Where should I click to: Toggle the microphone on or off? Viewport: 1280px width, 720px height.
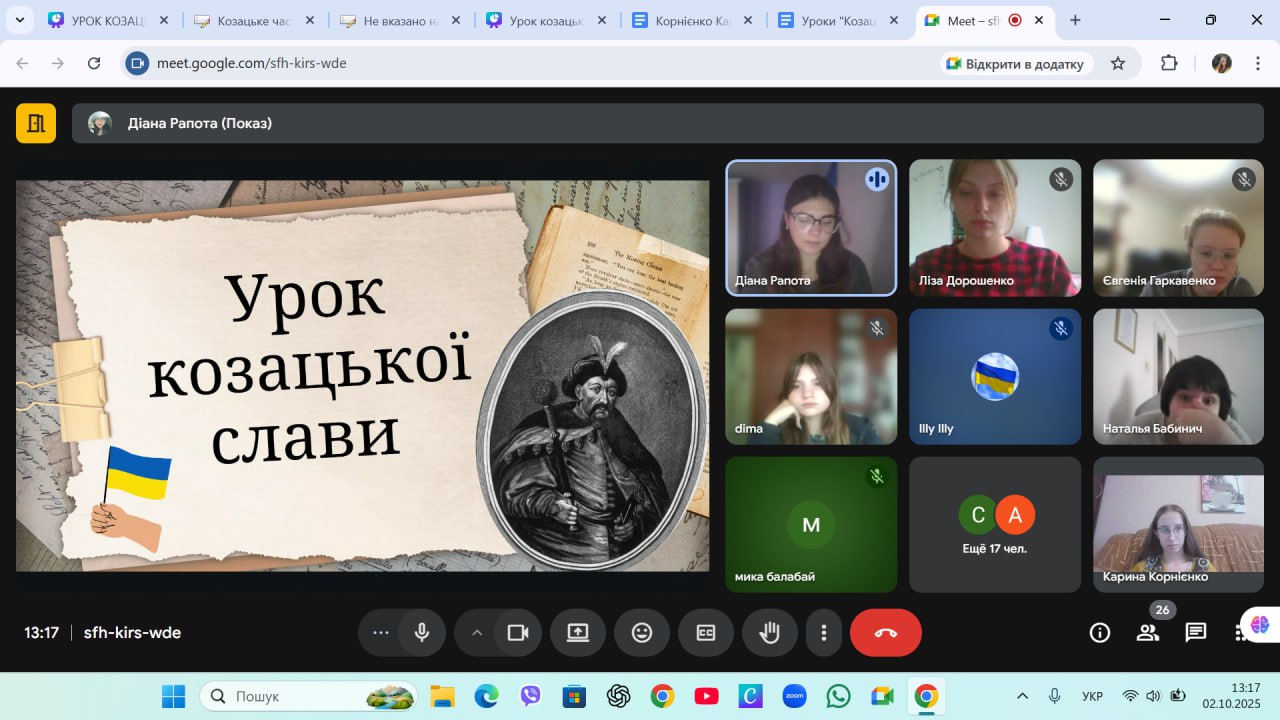pos(422,633)
